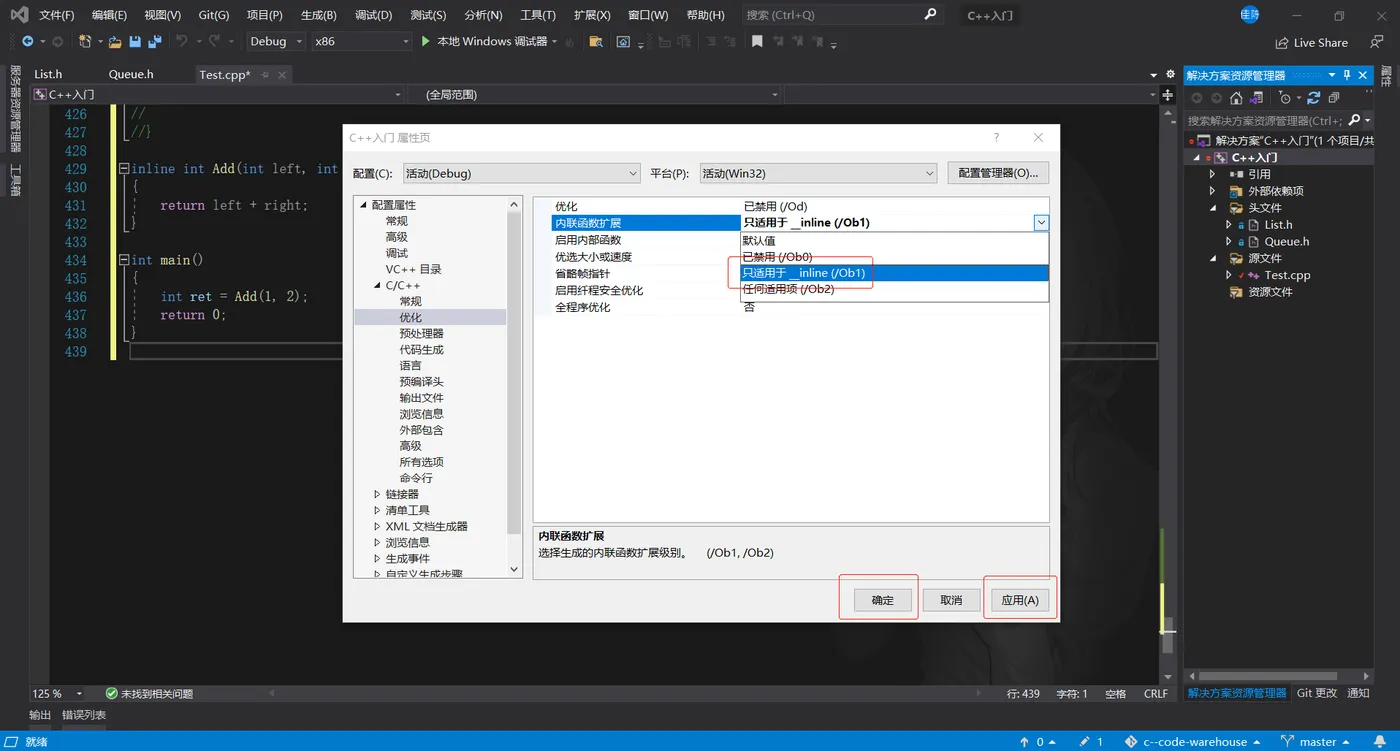
Task: Click the collapse all icon in Solution Explorer
Action: coord(1334,98)
